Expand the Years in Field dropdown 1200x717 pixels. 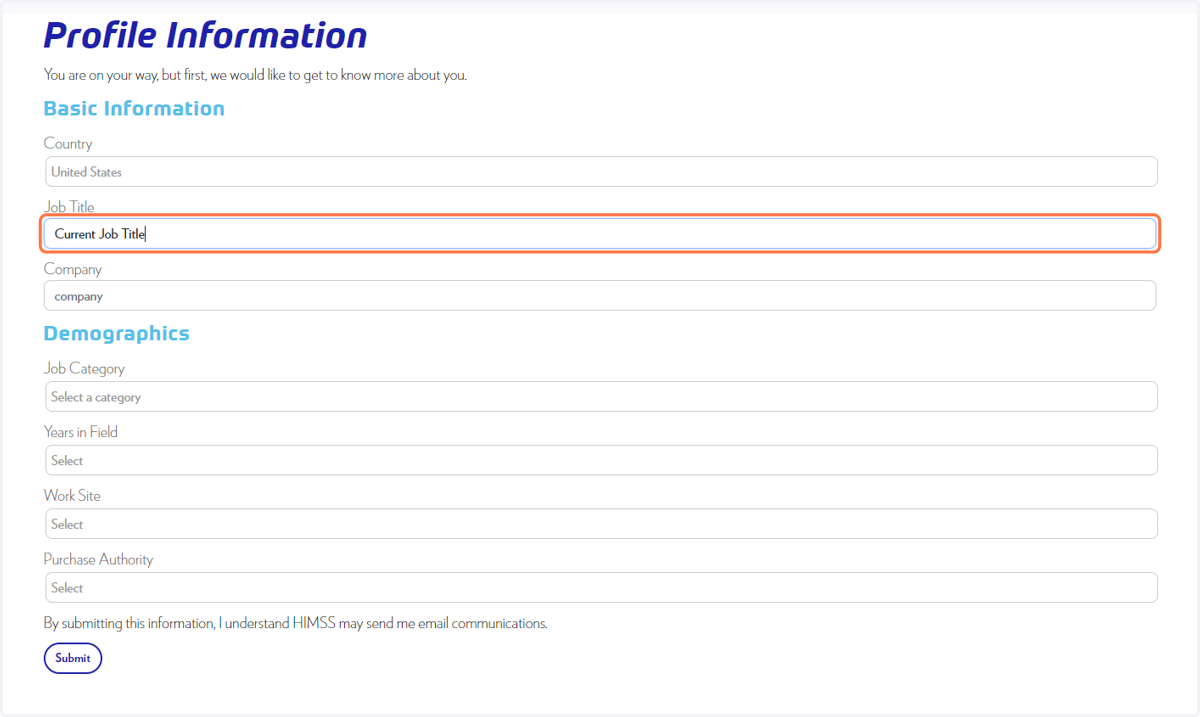tap(601, 460)
